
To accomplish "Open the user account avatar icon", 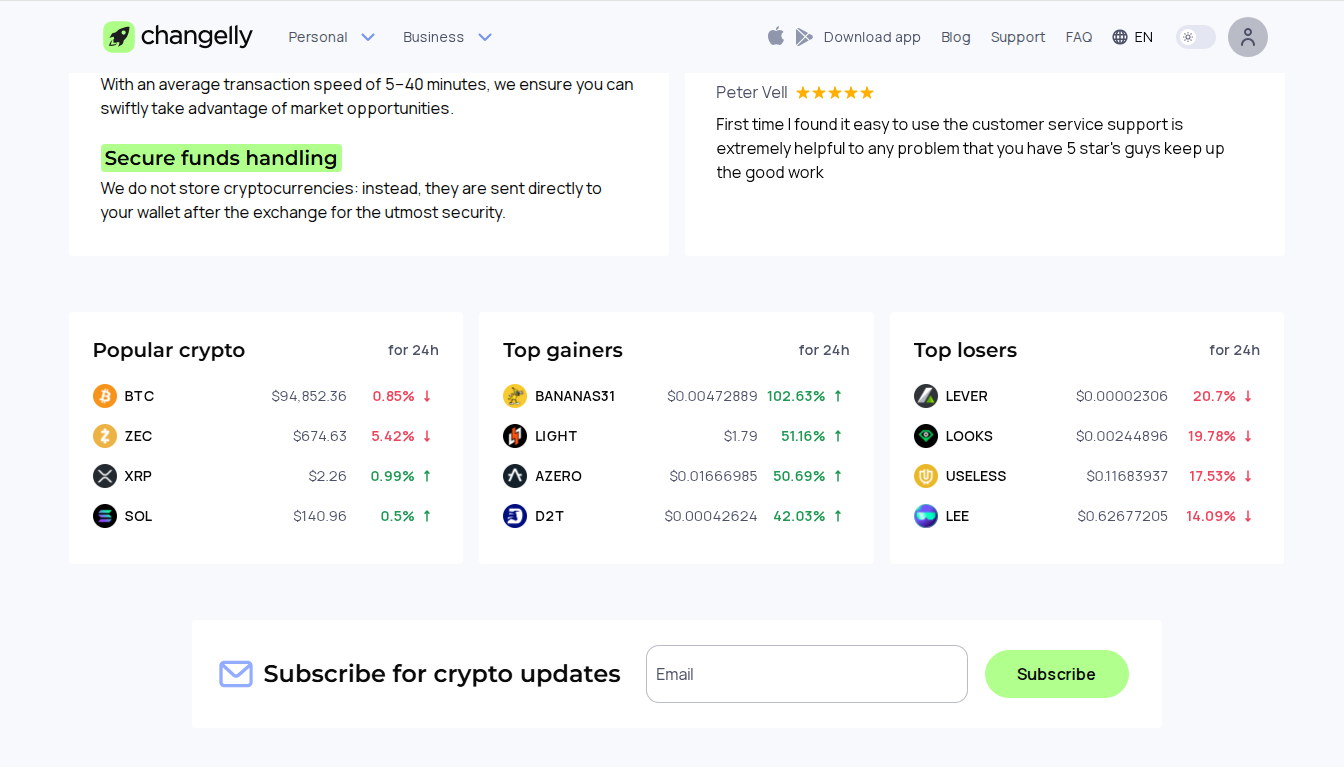I will coord(1247,37).
